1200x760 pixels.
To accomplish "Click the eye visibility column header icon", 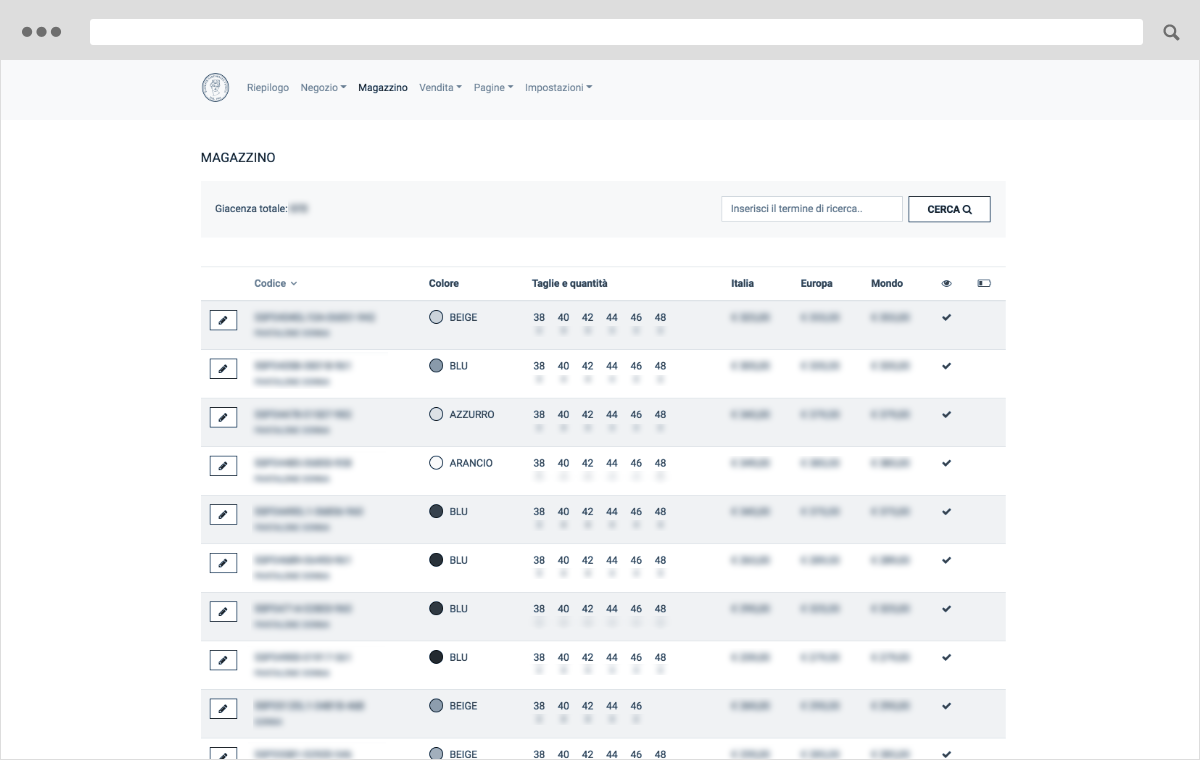I will coord(946,284).
